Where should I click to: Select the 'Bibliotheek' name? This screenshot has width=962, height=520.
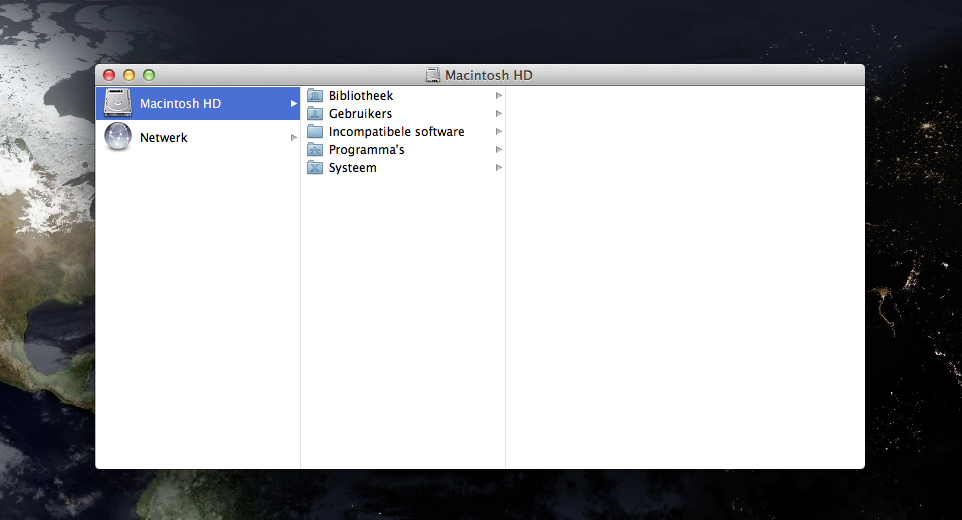(361, 96)
